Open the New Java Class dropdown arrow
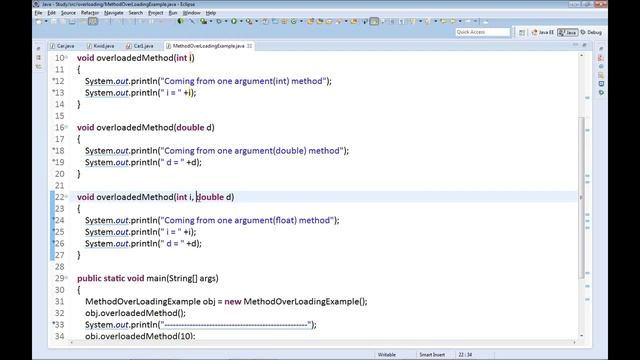This screenshot has height=360, width=640. click(301, 21)
